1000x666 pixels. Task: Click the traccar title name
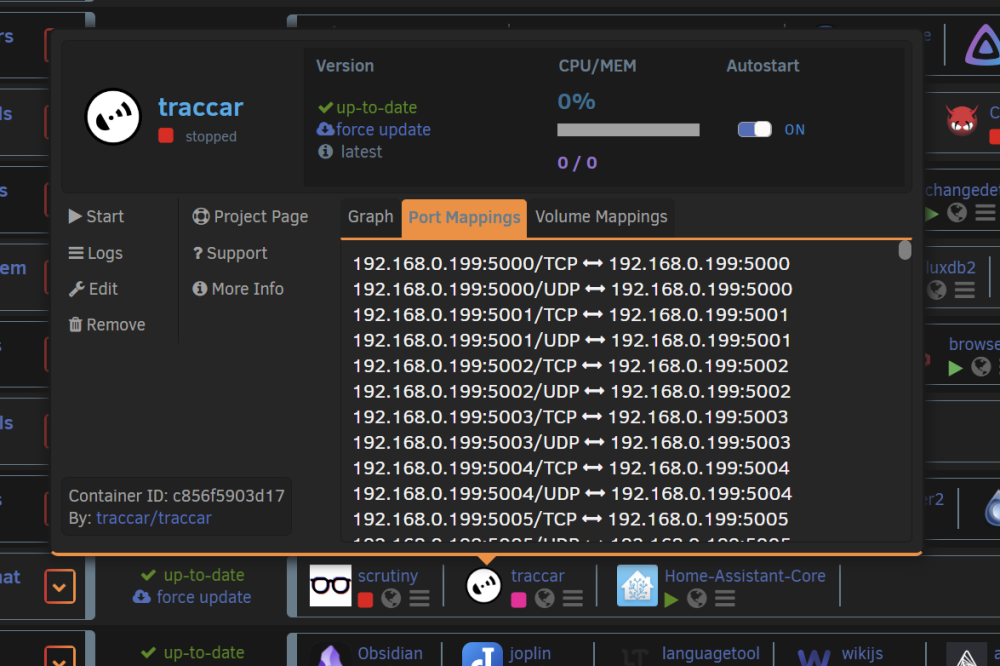pos(201,107)
